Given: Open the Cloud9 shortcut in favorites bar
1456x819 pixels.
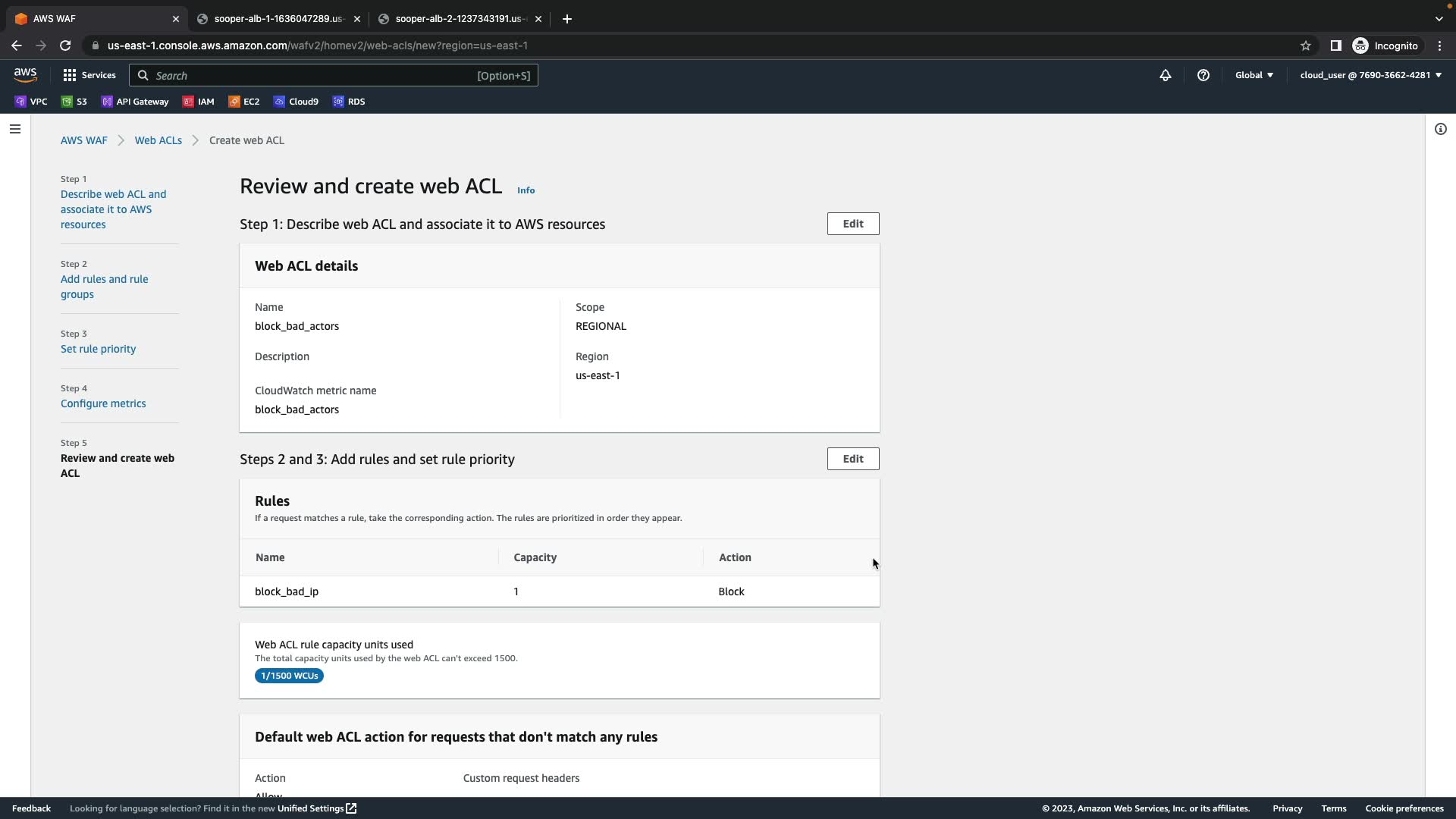Looking at the screenshot, I should [296, 102].
